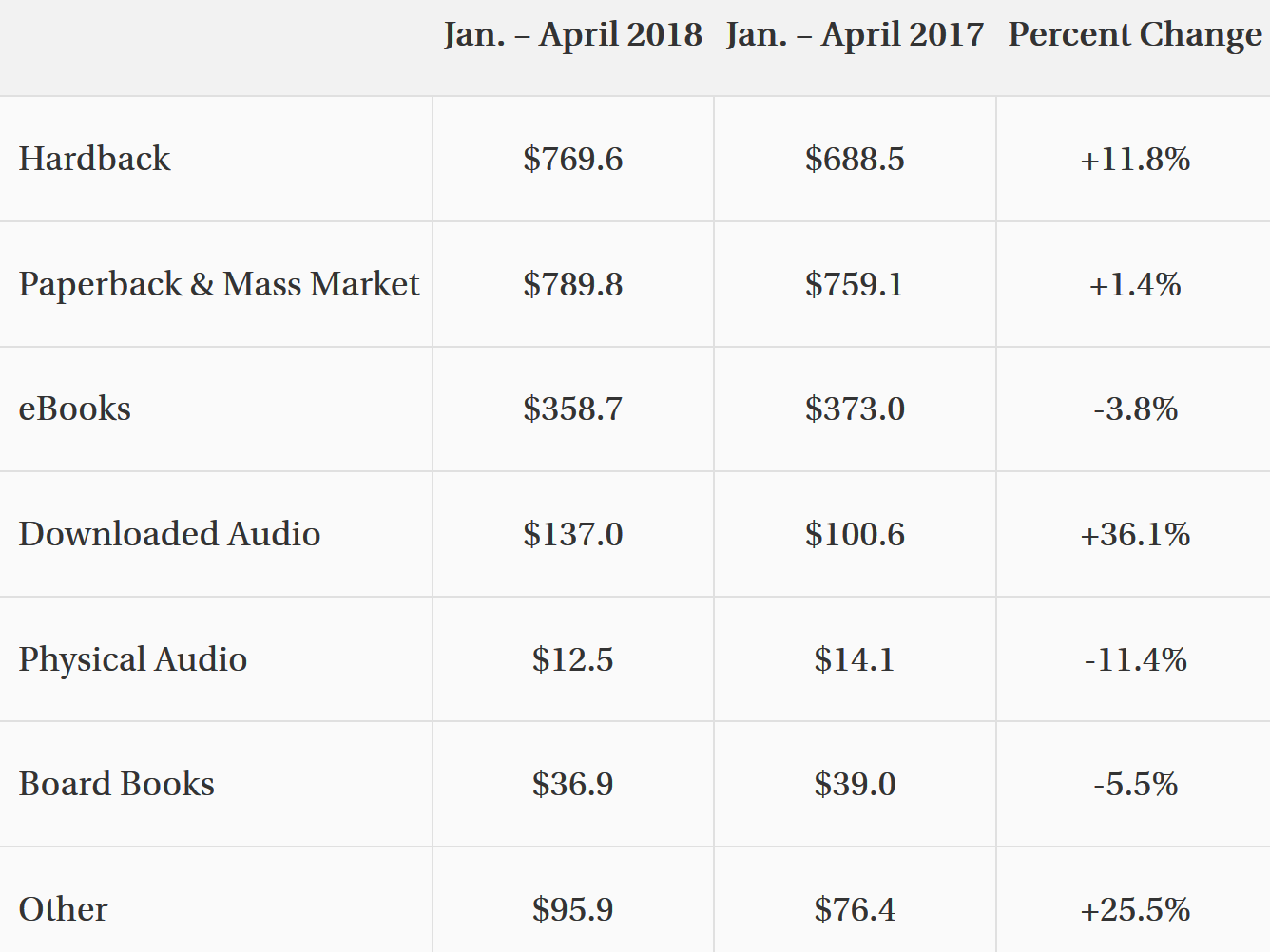1270x952 pixels.
Task: Click the Percent Change column header
Action: click(x=1135, y=35)
